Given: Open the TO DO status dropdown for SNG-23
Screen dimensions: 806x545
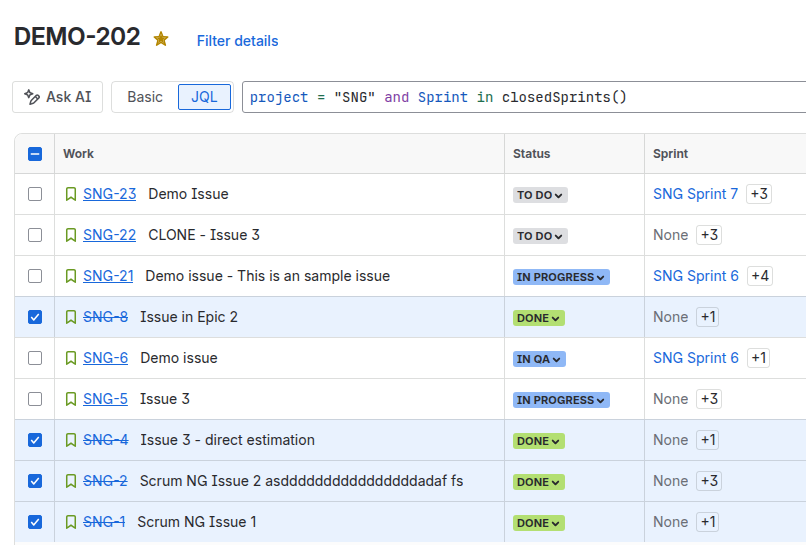Looking at the screenshot, I should [x=540, y=195].
